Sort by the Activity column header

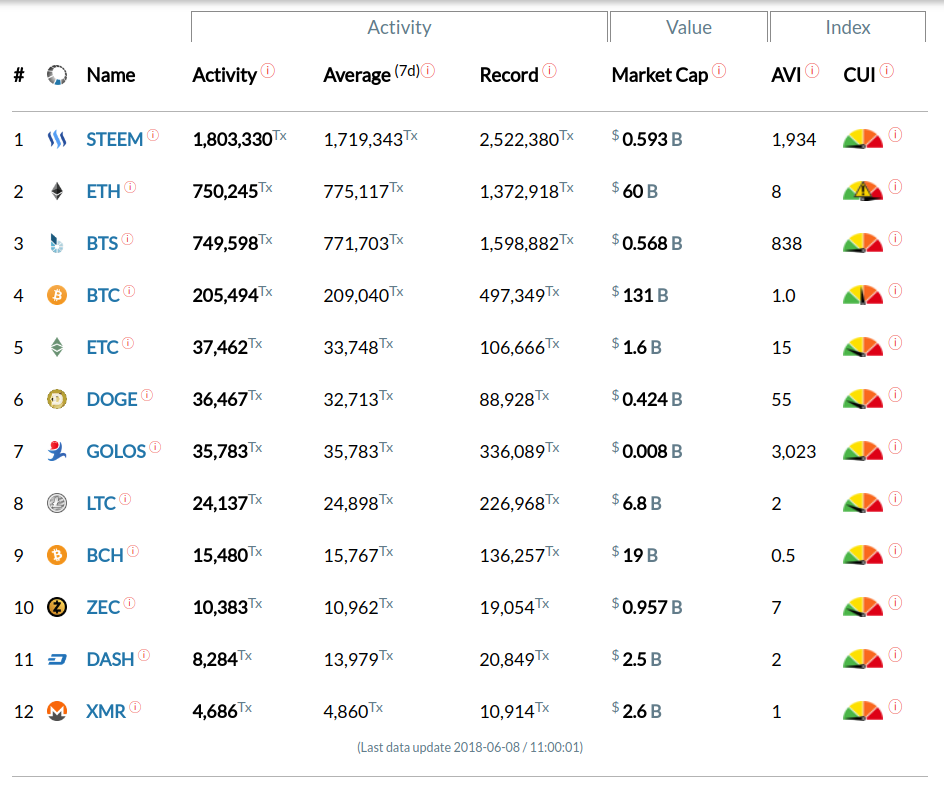coord(225,75)
